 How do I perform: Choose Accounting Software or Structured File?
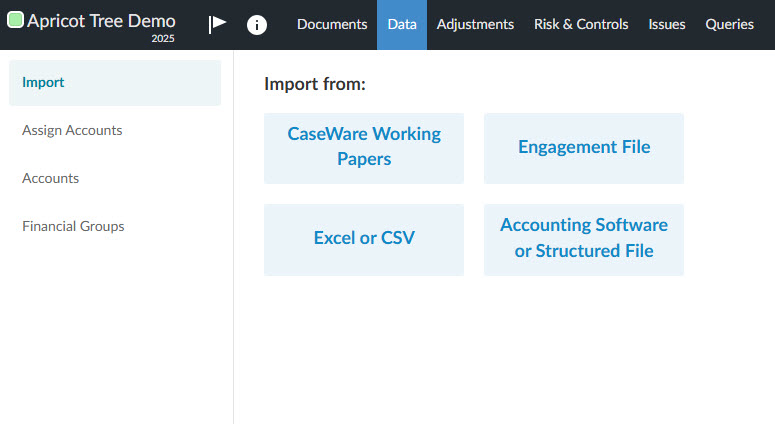(584, 240)
